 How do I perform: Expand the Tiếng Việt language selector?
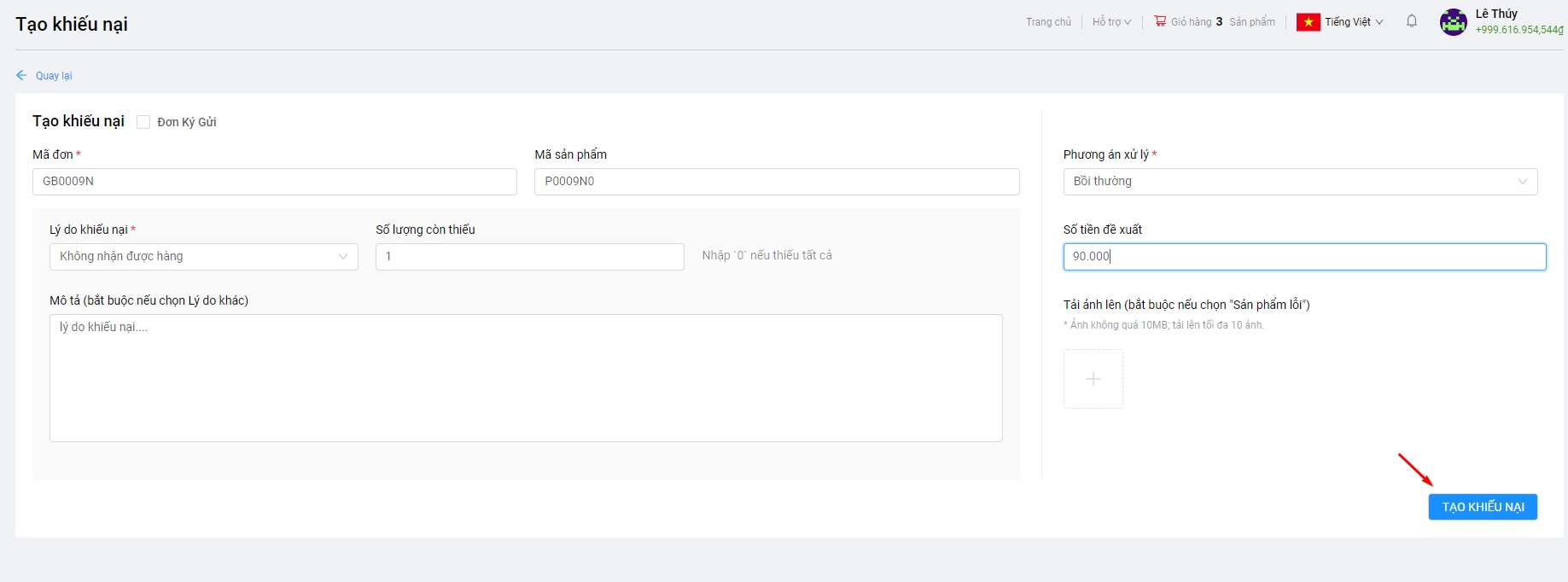pyautogui.click(x=1354, y=22)
